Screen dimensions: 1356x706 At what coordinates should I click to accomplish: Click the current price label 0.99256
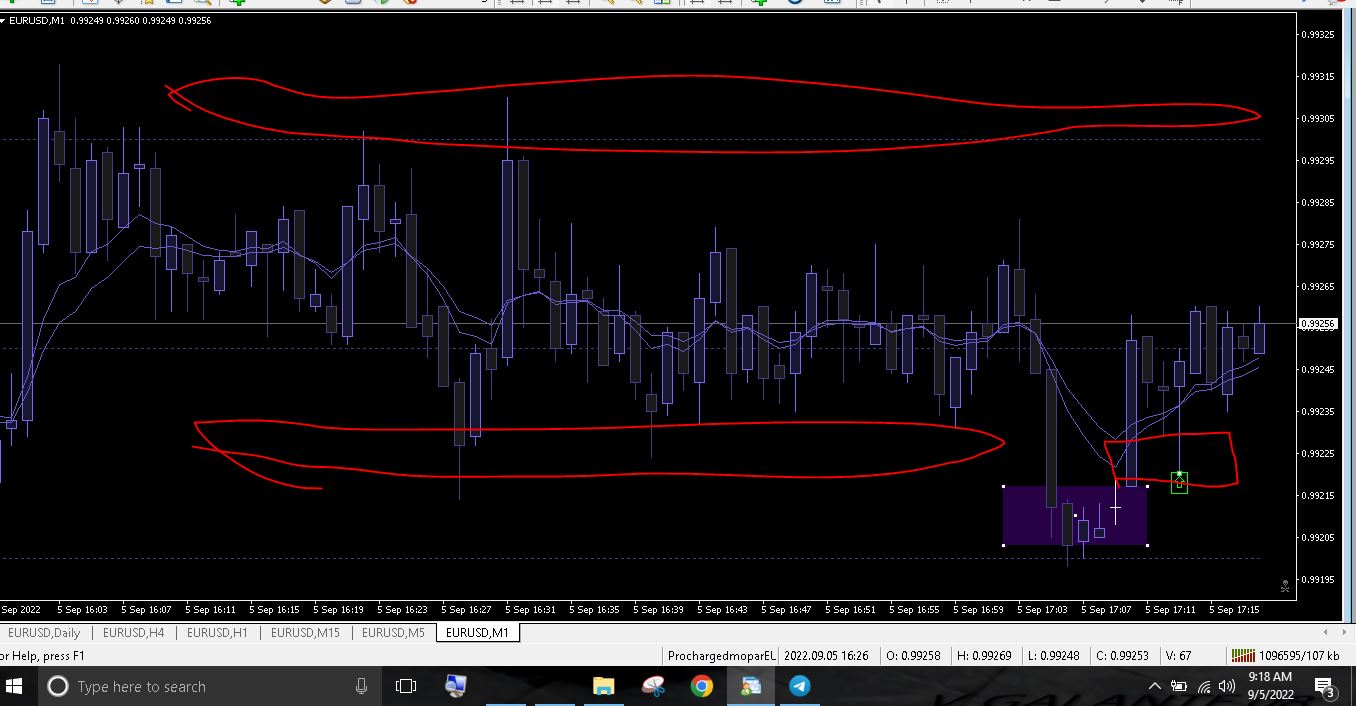coord(1317,324)
